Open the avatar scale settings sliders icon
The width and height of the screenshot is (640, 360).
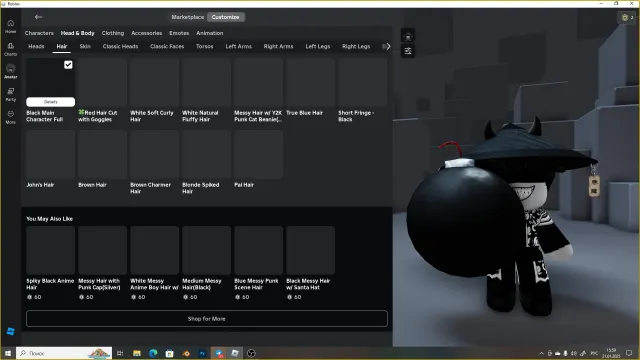coord(408,51)
